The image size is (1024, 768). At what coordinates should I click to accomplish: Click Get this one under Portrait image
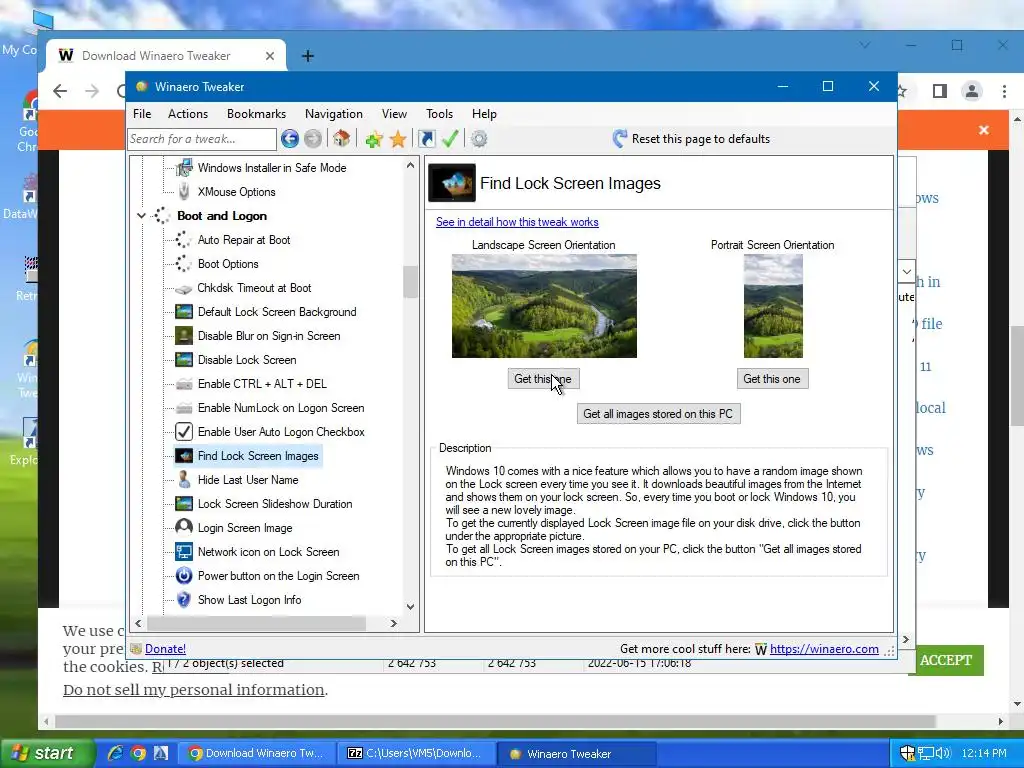coord(773,379)
